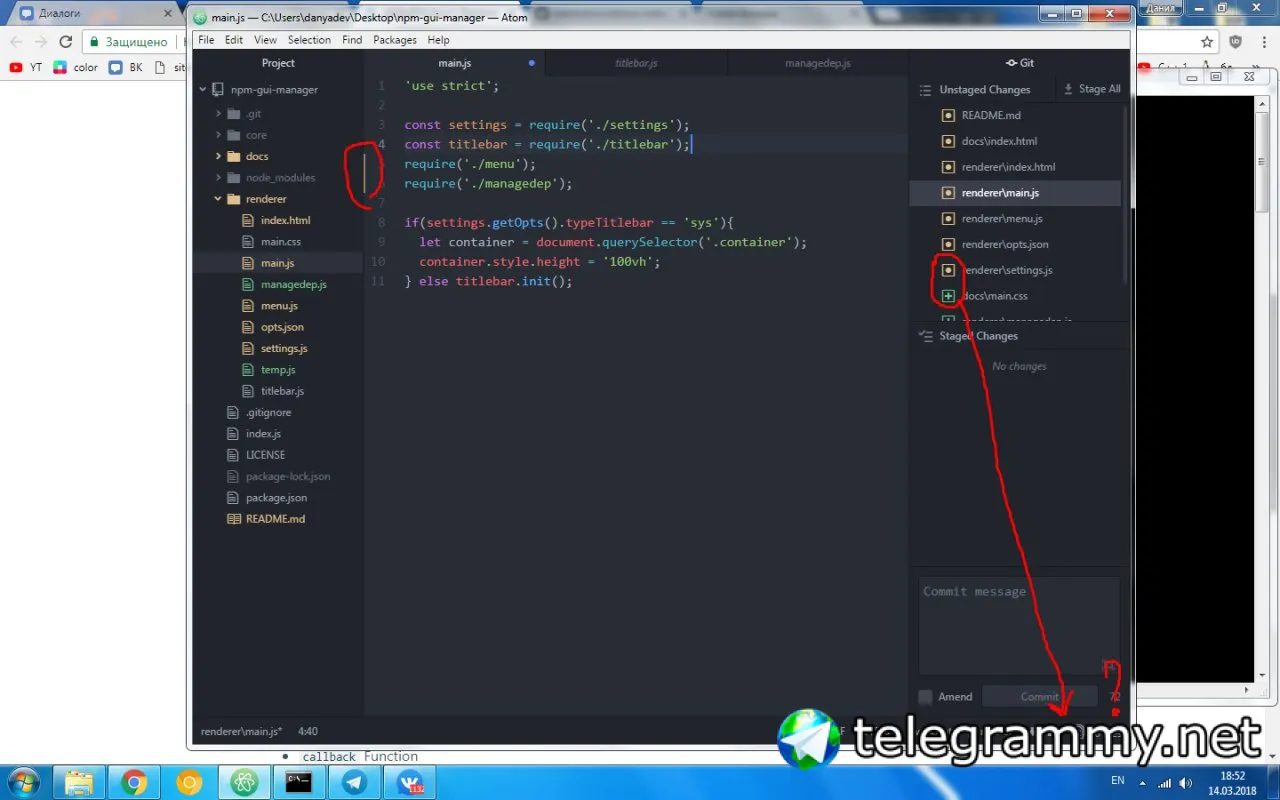This screenshot has height=800, width=1280.
Task: Open main.css in the tree view
Action: tap(280, 242)
